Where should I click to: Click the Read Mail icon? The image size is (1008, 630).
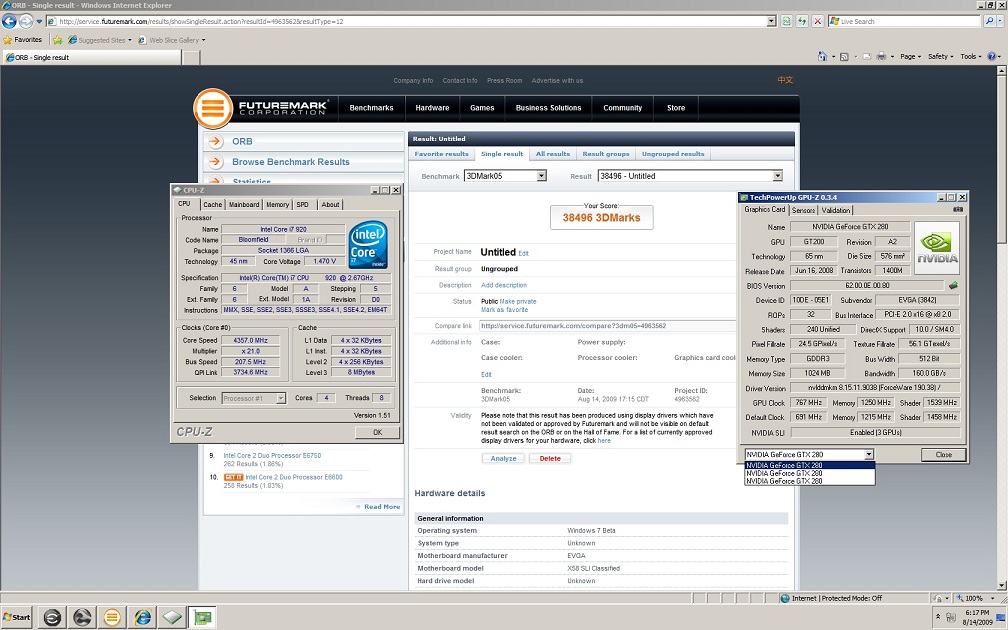866,57
